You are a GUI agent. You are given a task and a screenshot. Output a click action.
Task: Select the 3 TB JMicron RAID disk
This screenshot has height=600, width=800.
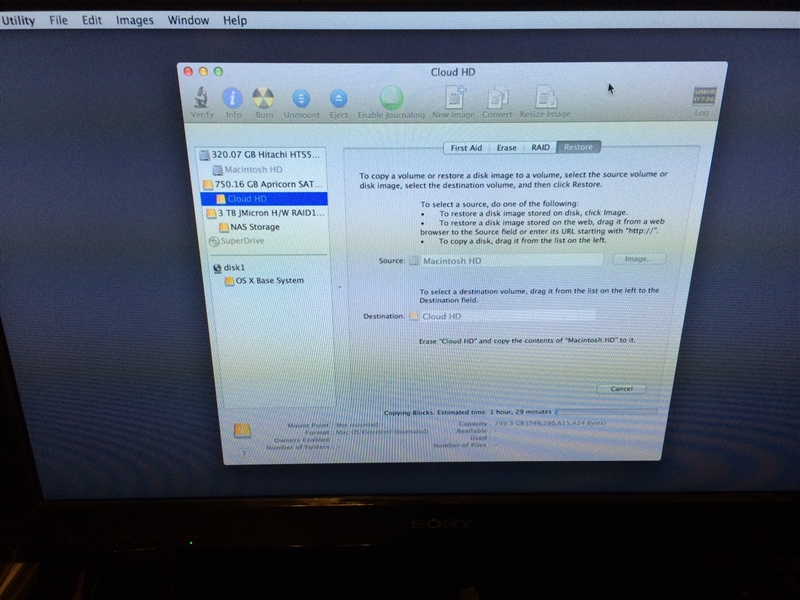(x=265, y=213)
